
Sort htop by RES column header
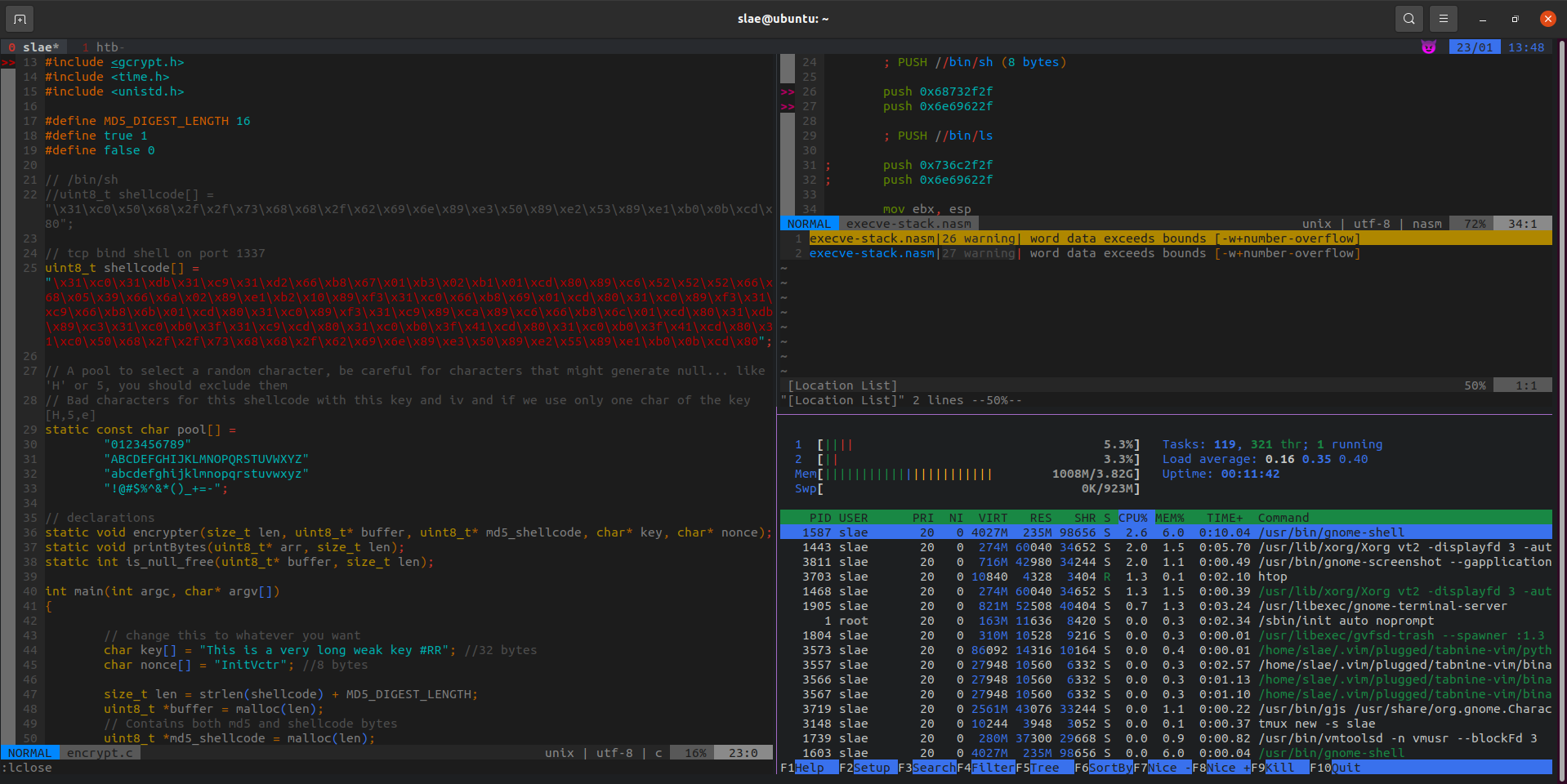click(x=1041, y=518)
